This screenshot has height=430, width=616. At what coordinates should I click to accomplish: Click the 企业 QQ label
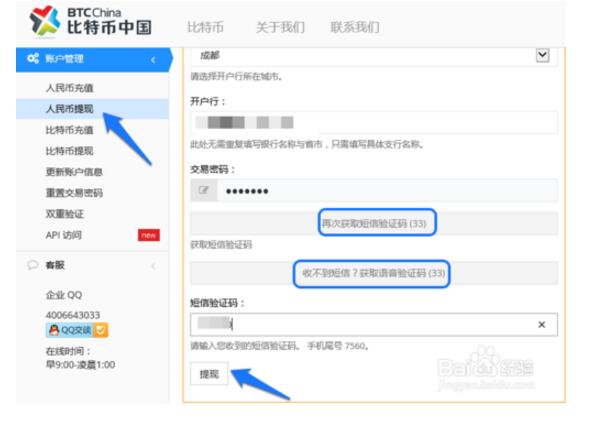[64, 295]
